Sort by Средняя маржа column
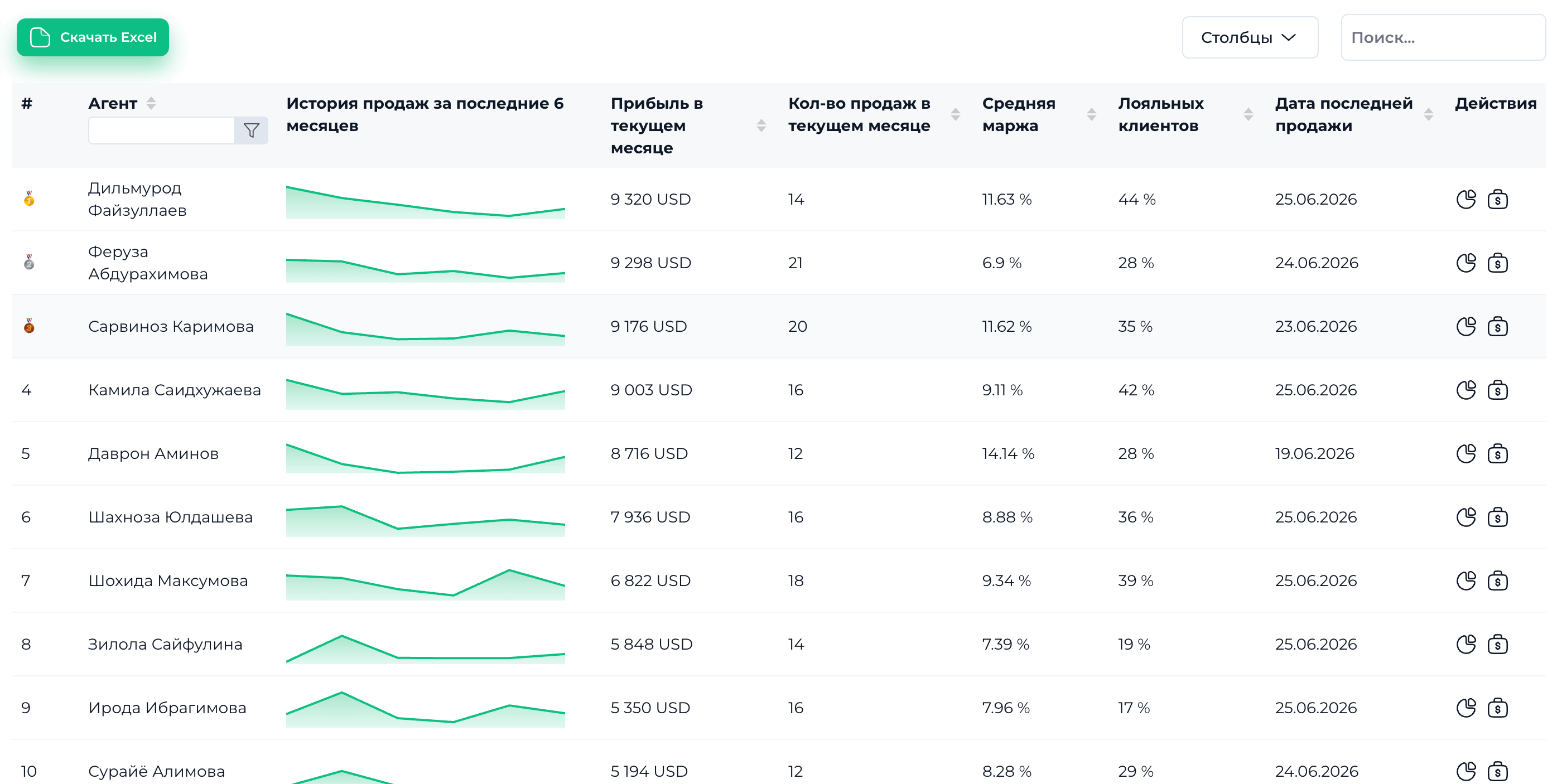 point(1092,114)
